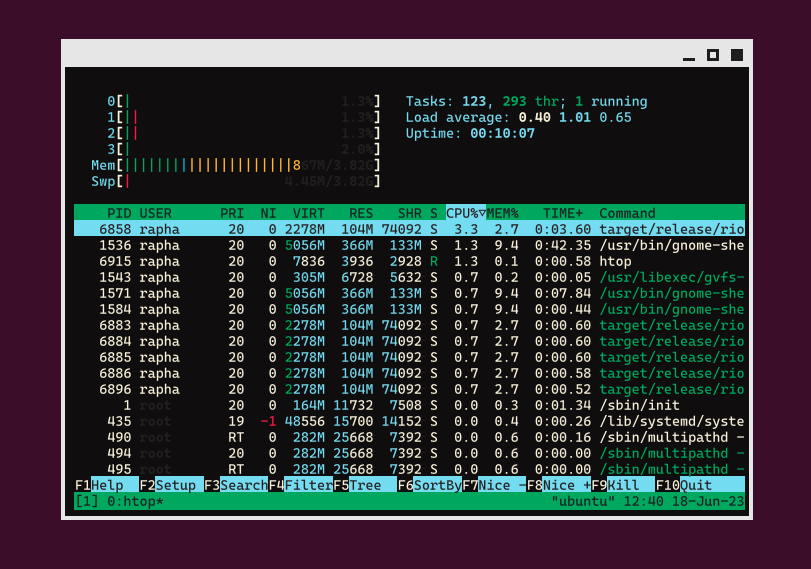Viewport: 811px width, 569px height.
Task: Sort by the USER column header
Action: [155, 213]
